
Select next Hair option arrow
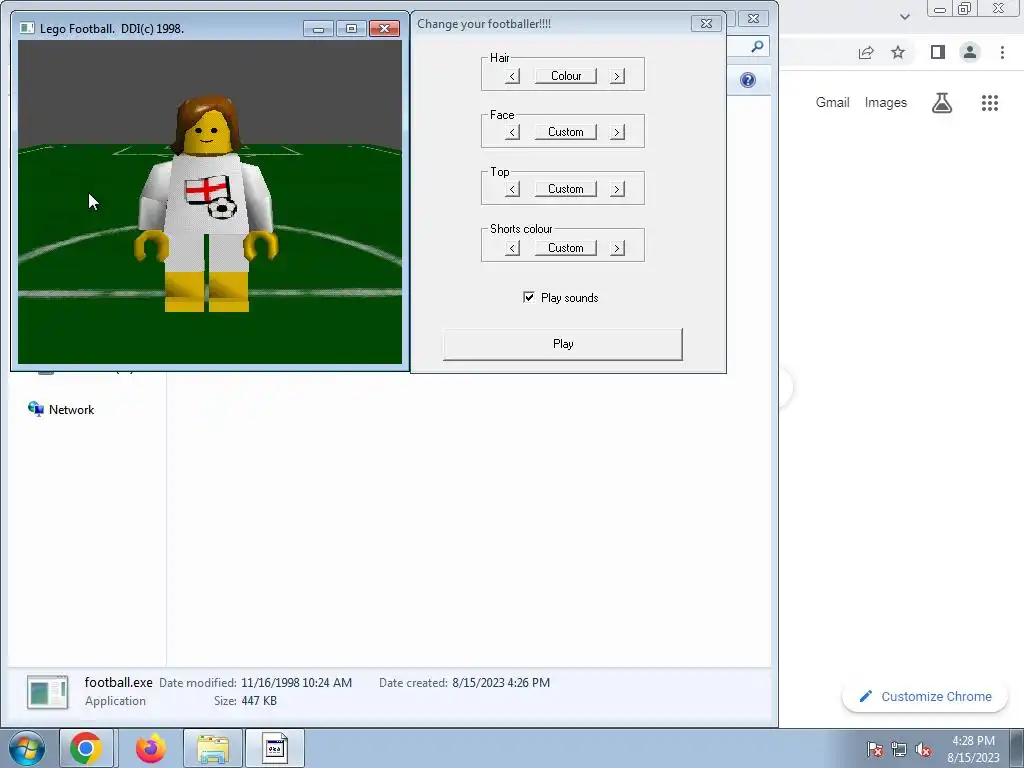[x=617, y=76]
